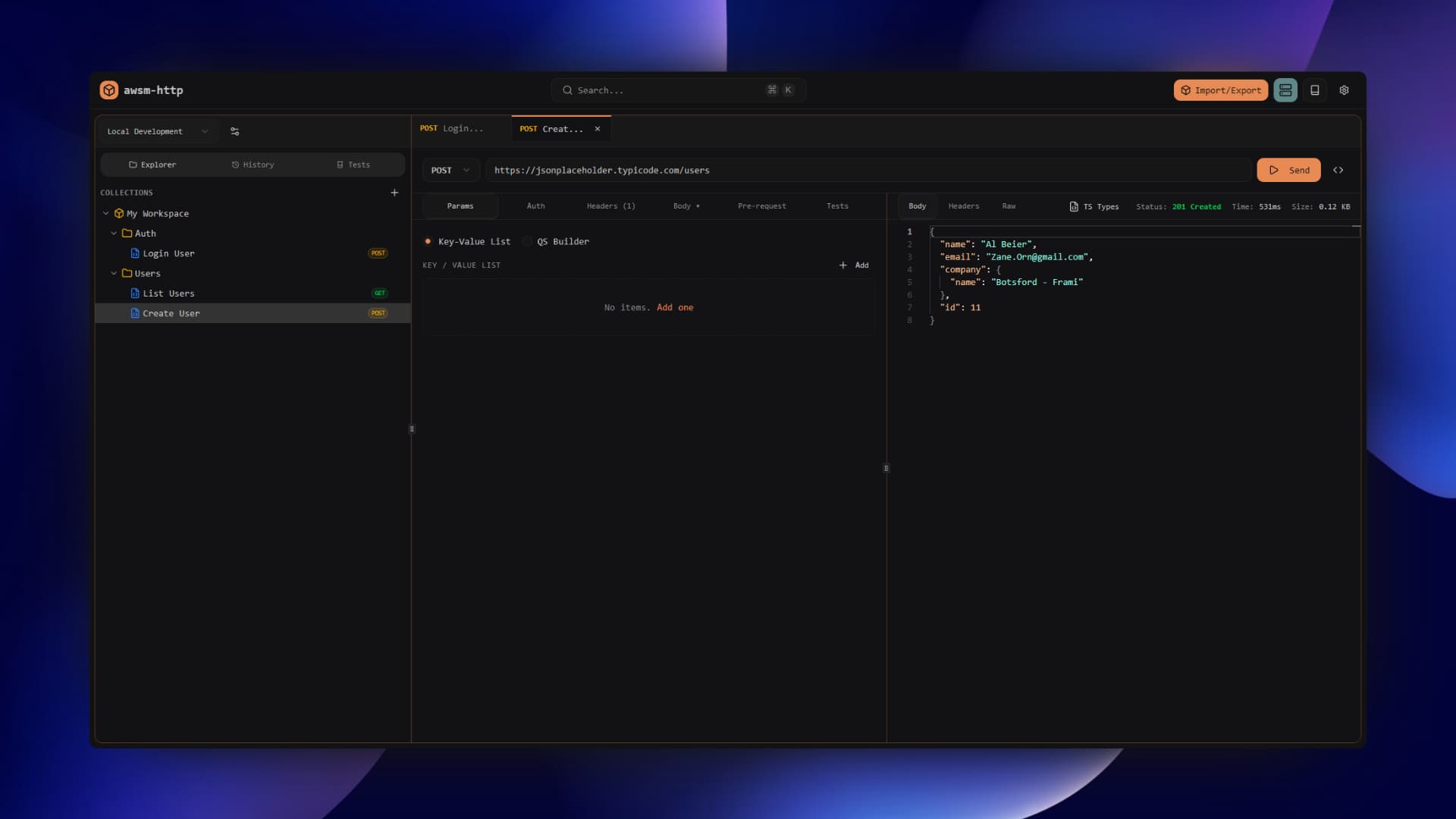Switch to the History sidebar tab
This screenshot has height=819, width=1456.
(253, 165)
